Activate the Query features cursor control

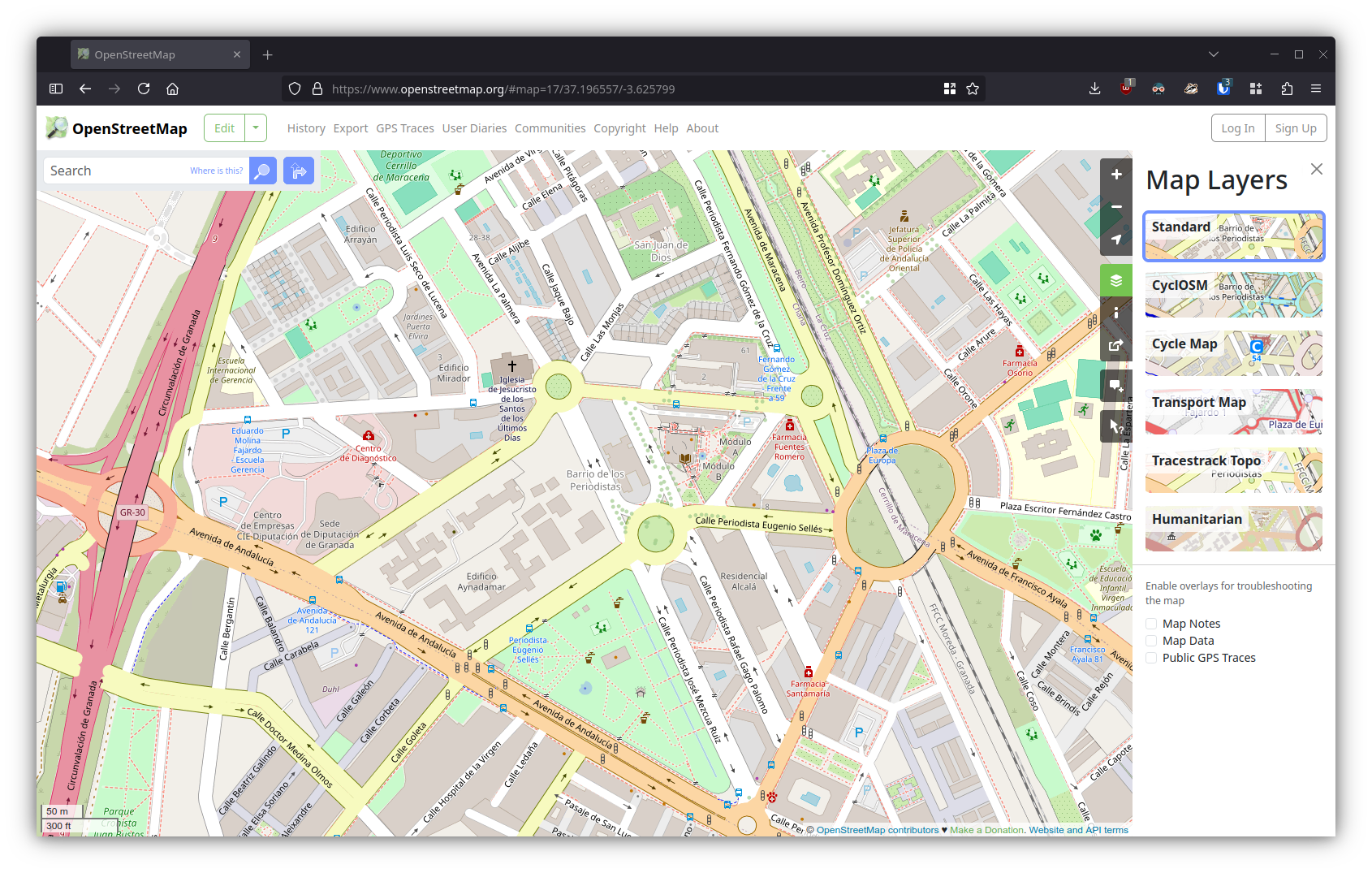(x=1116, y=426)
